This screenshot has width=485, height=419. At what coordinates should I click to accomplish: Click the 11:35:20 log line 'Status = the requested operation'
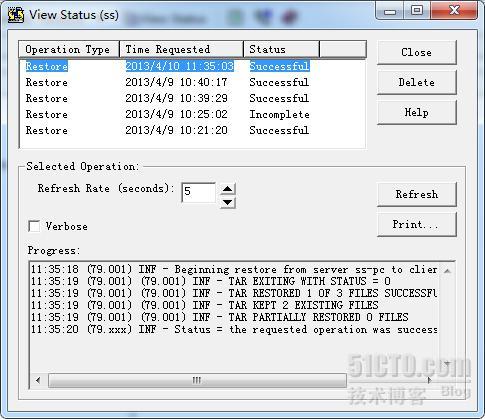point(234,329)
